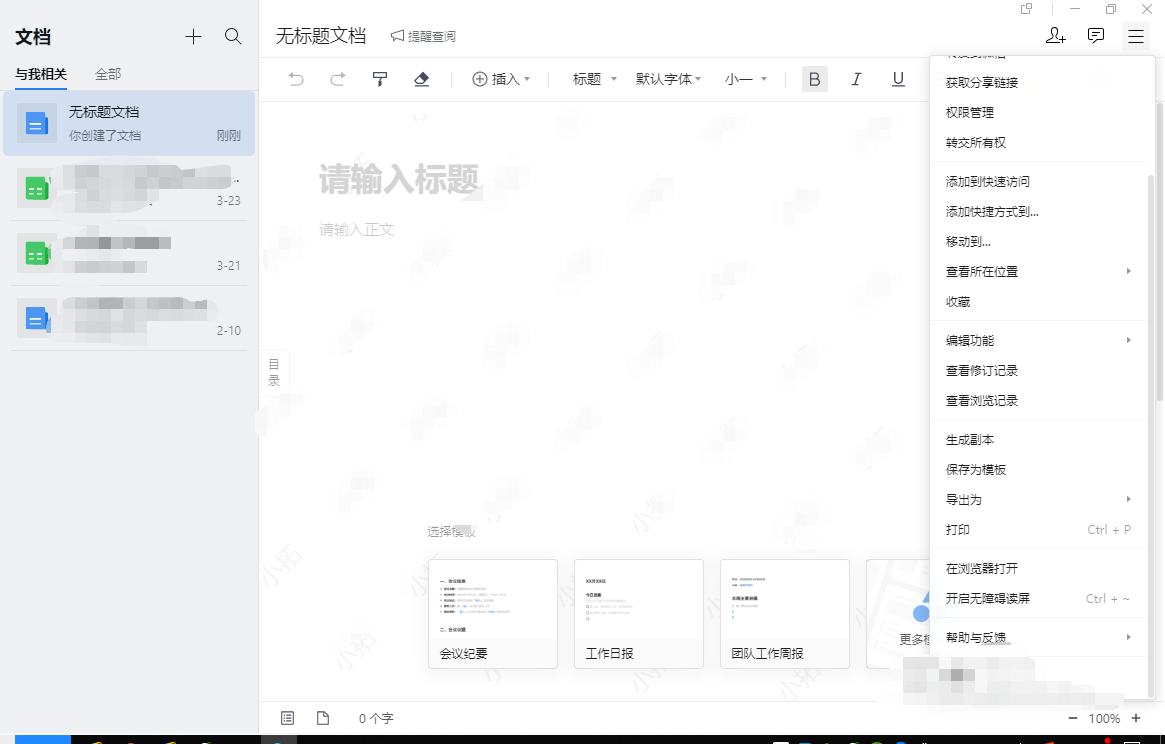This screenshot has width=1165, height=744.
Task: Toggle bold formatting
Action: click(x=815, y=79)
